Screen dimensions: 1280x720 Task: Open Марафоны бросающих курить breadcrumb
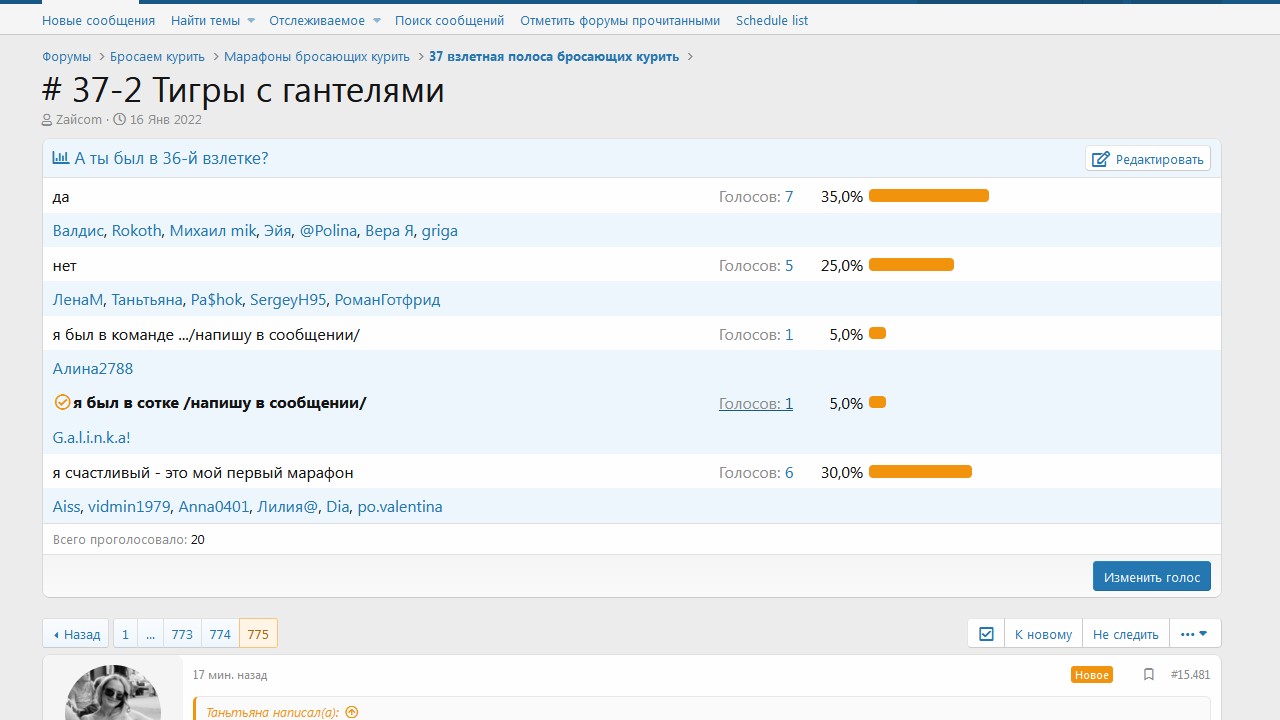(x=317, y=57)
